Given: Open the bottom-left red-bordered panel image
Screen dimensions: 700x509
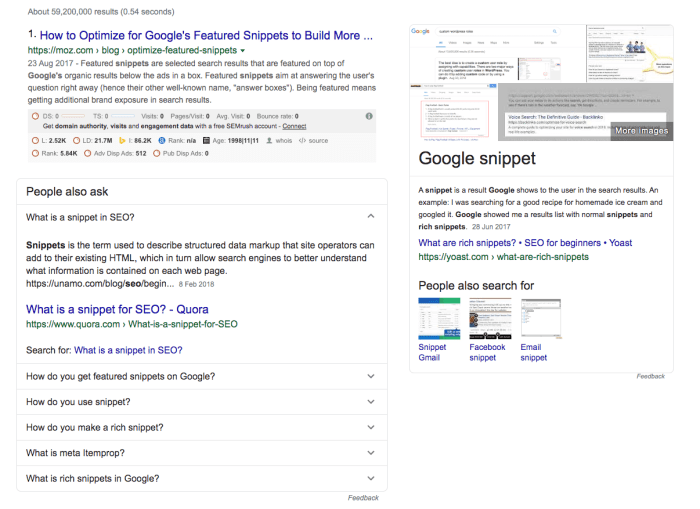Looking at the screenshot, I should coord(453,112).
